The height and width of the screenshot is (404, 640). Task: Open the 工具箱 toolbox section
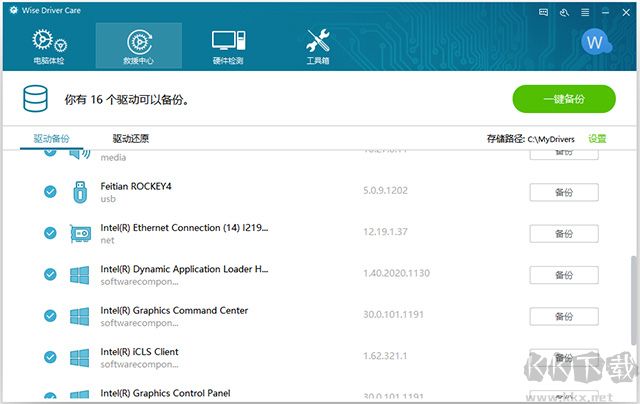point(318,46)
